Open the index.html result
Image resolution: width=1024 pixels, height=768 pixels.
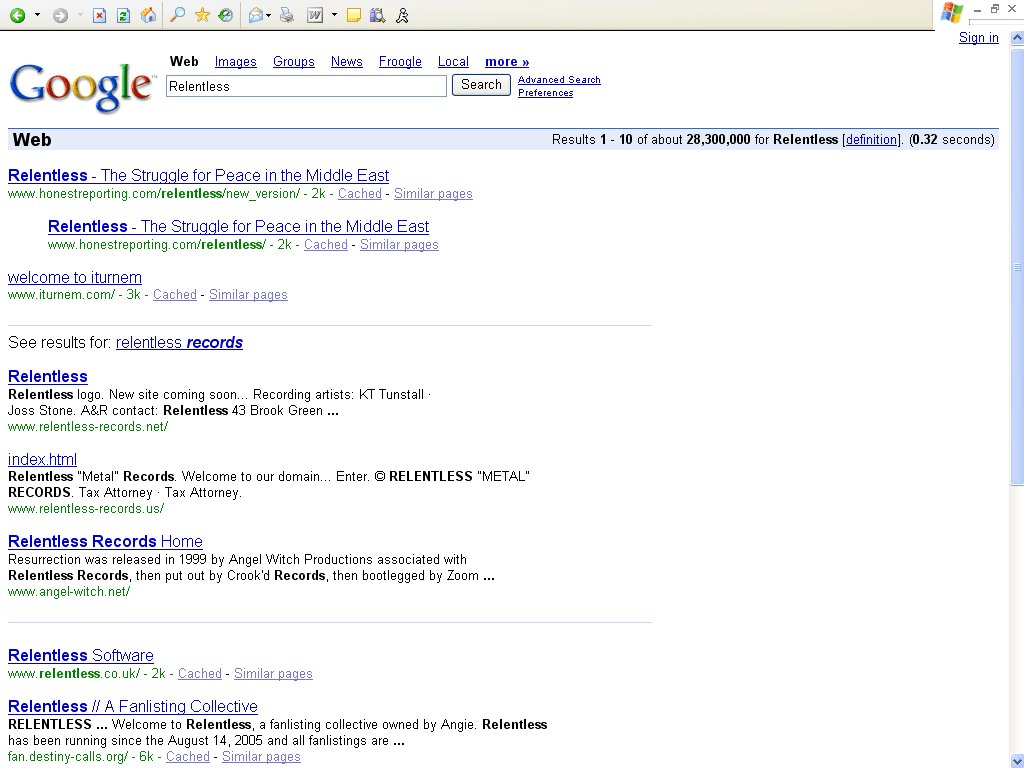tap(42, 460)
